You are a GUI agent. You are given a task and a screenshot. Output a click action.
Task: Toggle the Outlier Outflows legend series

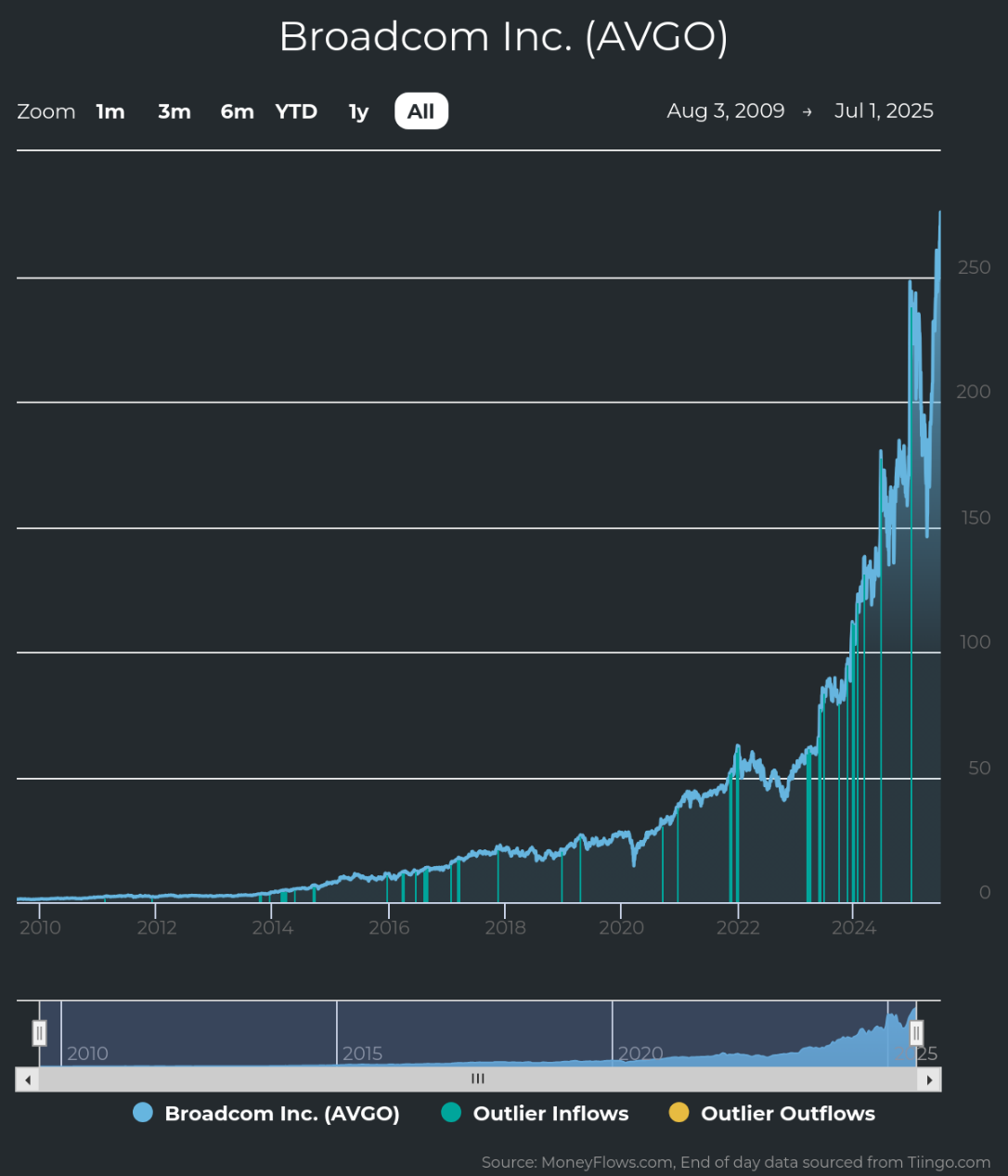click(x=772, y=1113)
